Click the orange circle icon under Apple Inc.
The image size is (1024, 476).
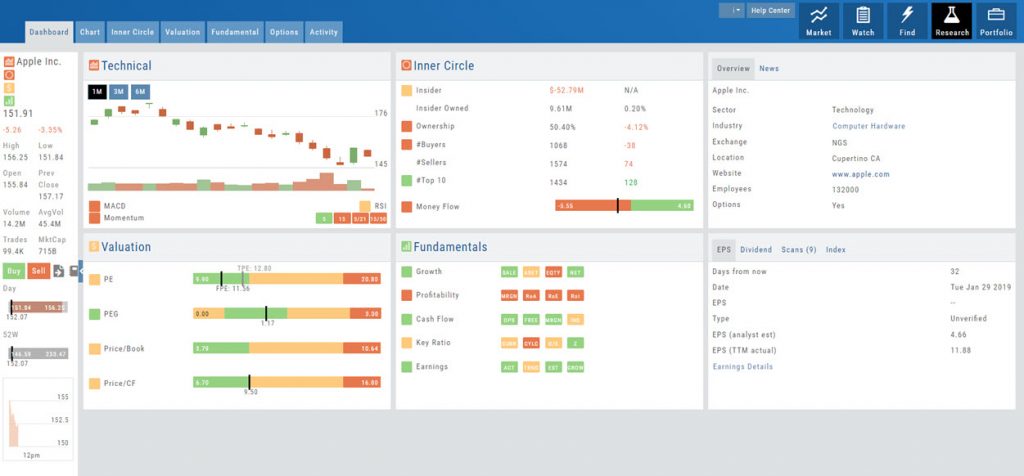(8, 75)
